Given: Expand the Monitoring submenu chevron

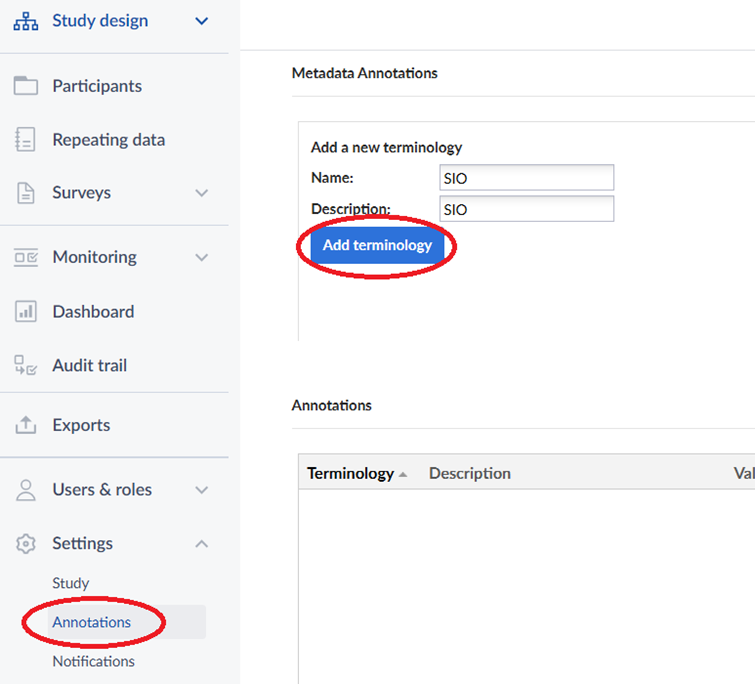Looking at the screenshot, I should (x=202, y=257).
